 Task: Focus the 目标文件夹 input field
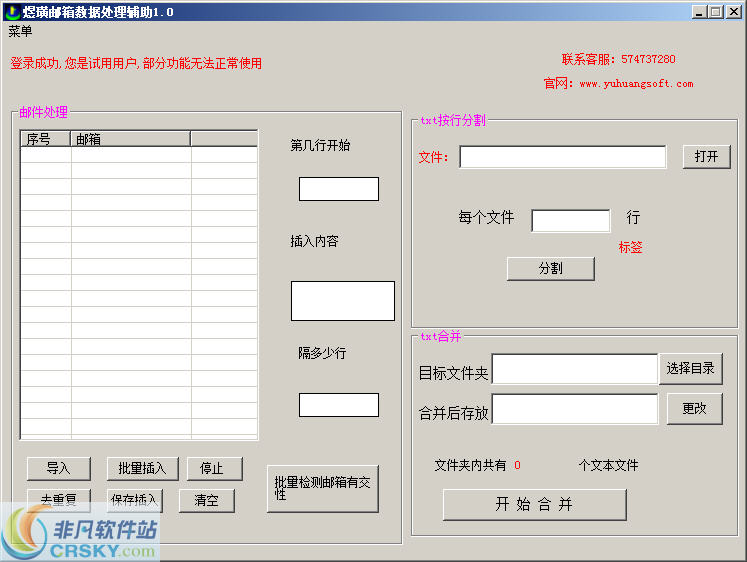575,369
